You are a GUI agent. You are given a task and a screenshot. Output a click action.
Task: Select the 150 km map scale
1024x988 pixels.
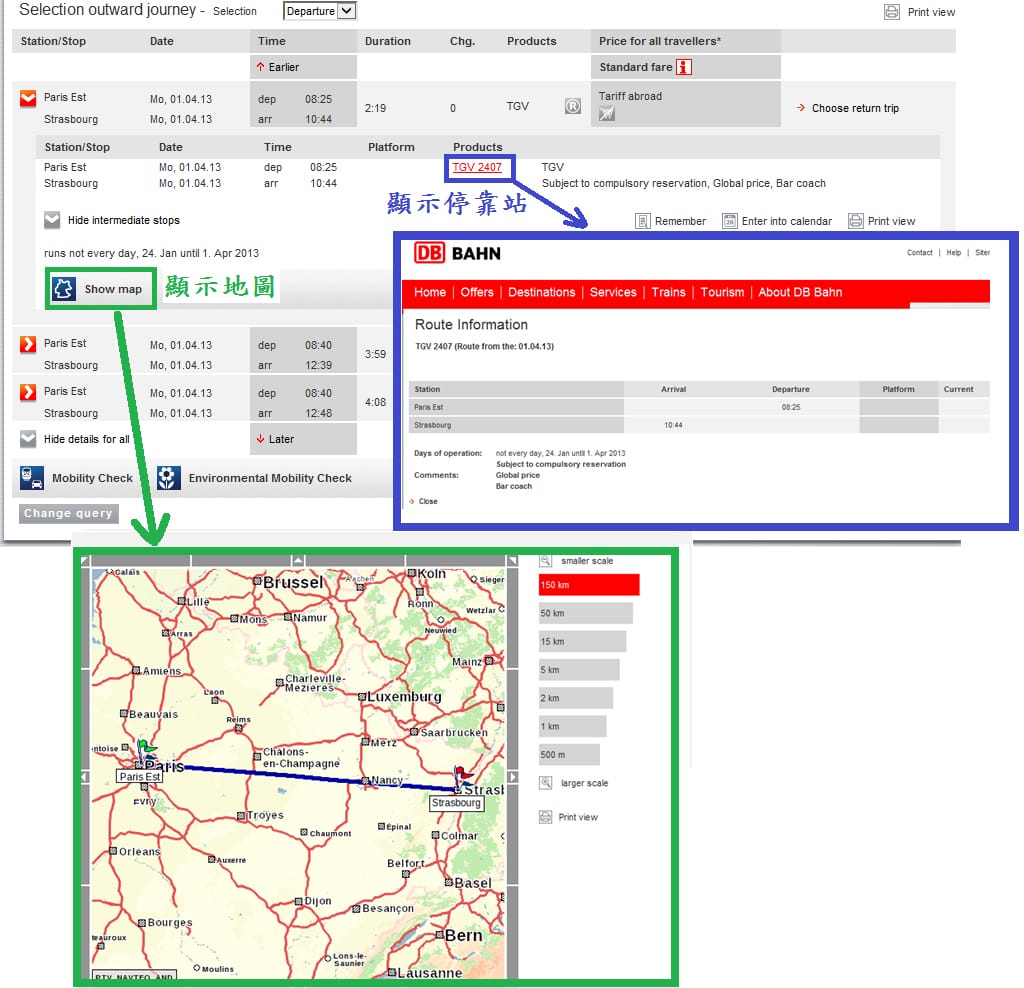click(x=588, y=584)
